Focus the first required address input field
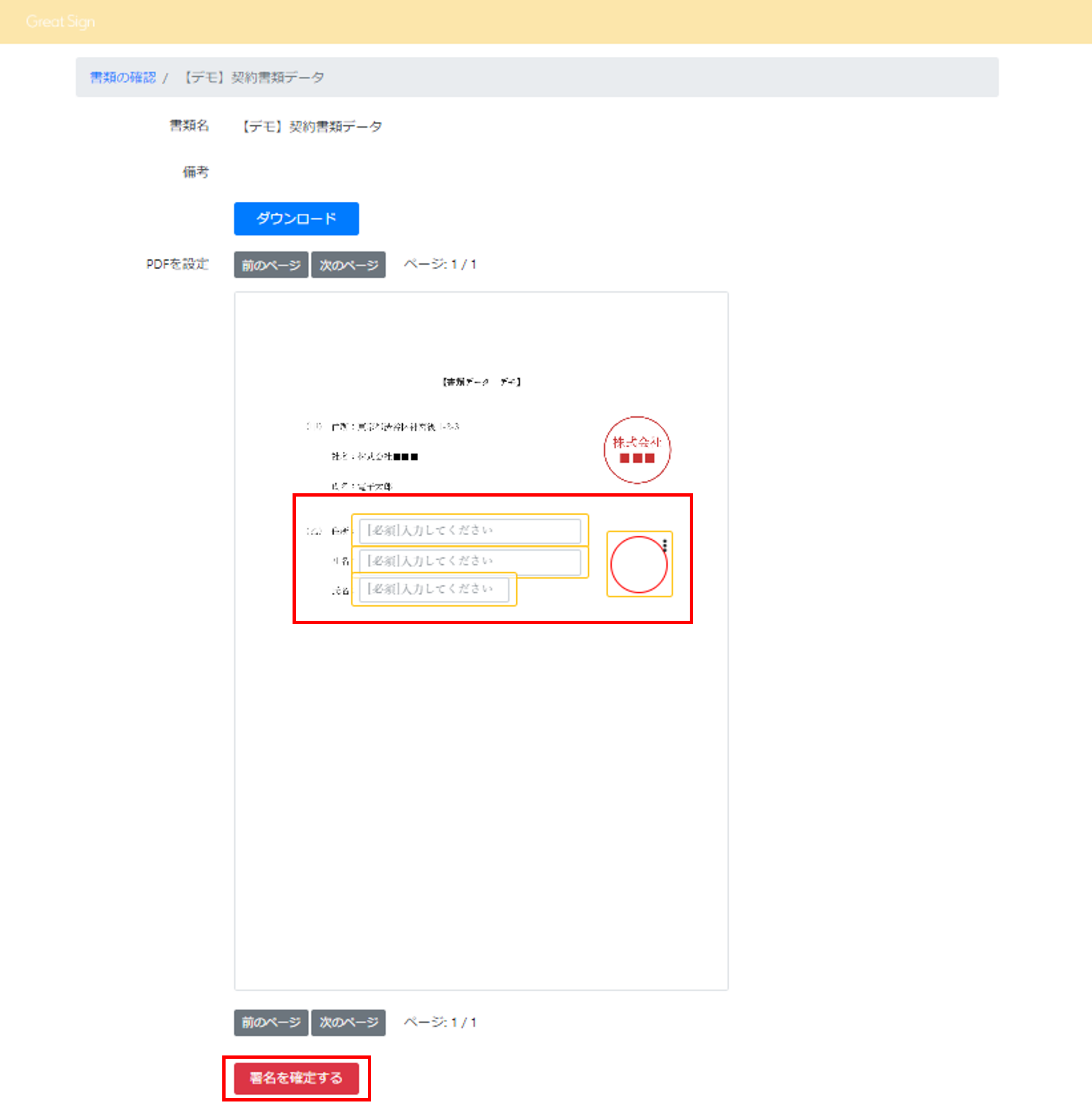 click(x=469, y=531)
